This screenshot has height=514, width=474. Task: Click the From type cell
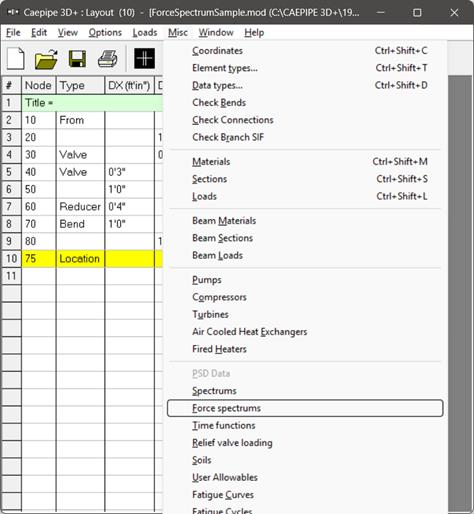tap(80, 120)
